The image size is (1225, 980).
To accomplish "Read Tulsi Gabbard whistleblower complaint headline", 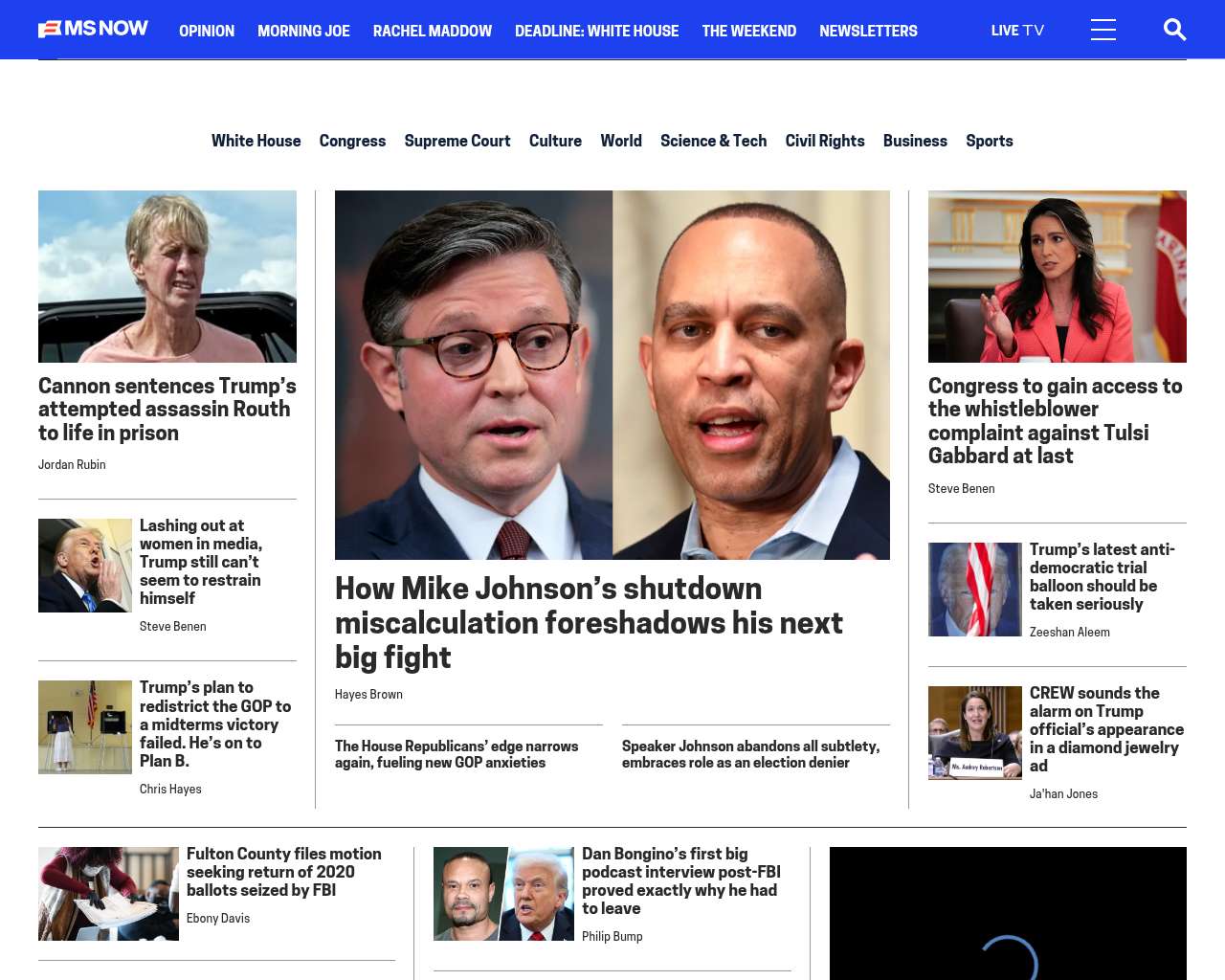I will click(1056, 420).
